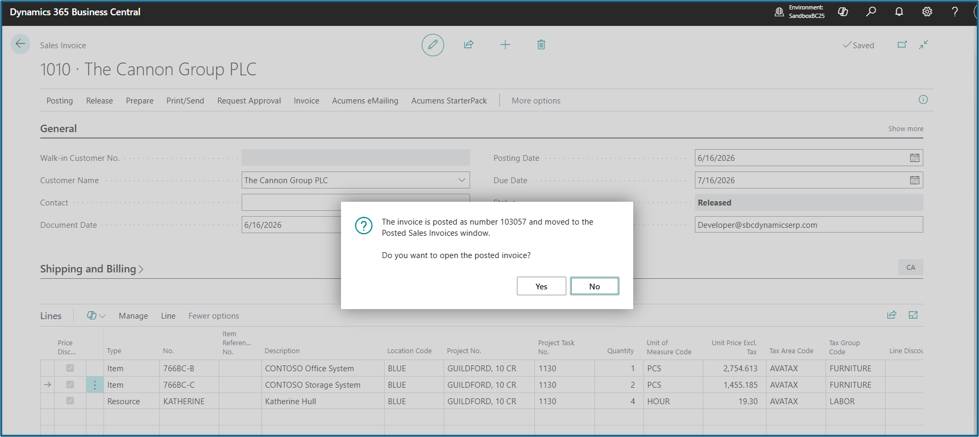Click the Environment SandboxBC25 indicator

800,12
